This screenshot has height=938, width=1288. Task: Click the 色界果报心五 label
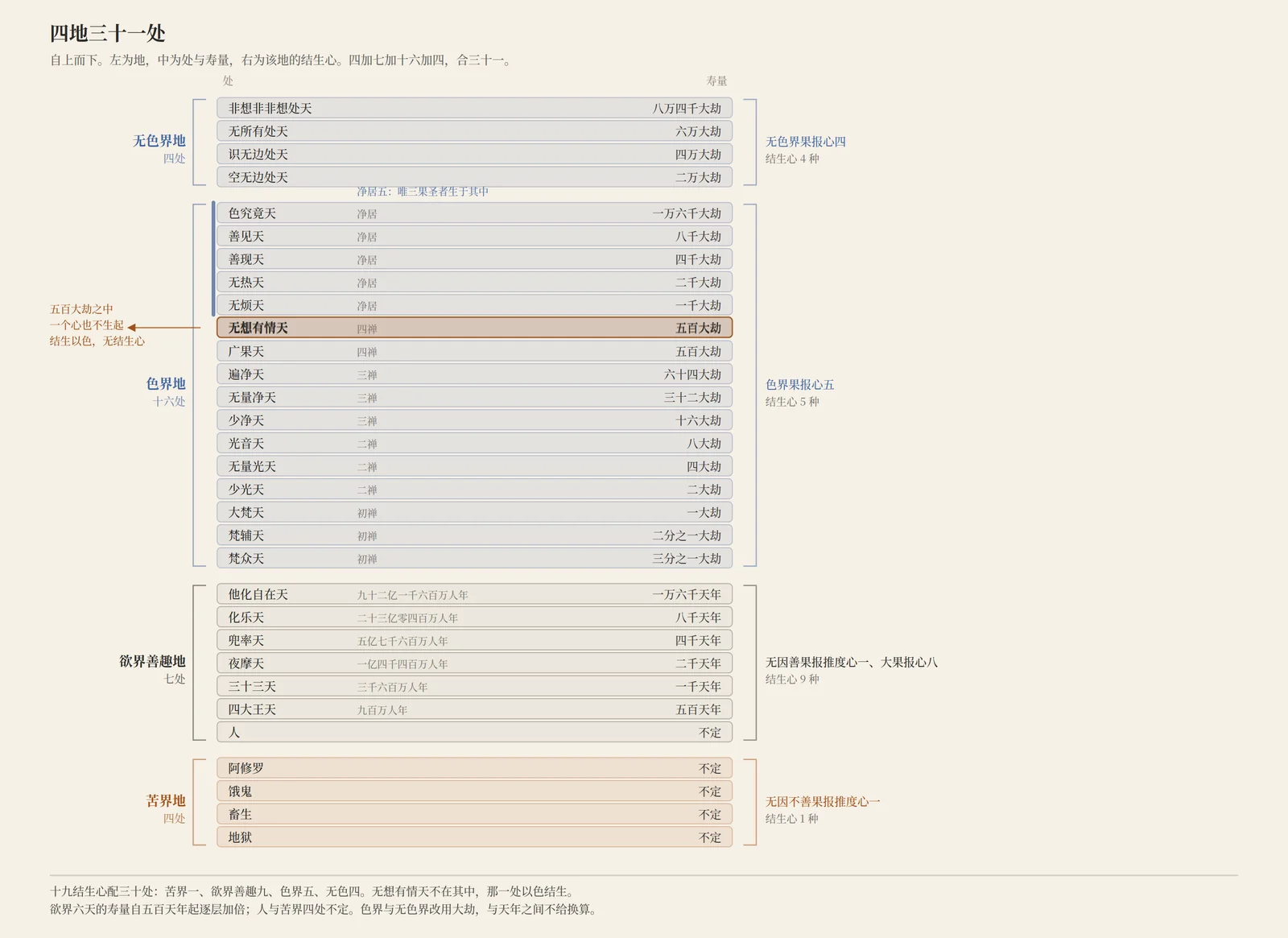click(x=800, y=385)
